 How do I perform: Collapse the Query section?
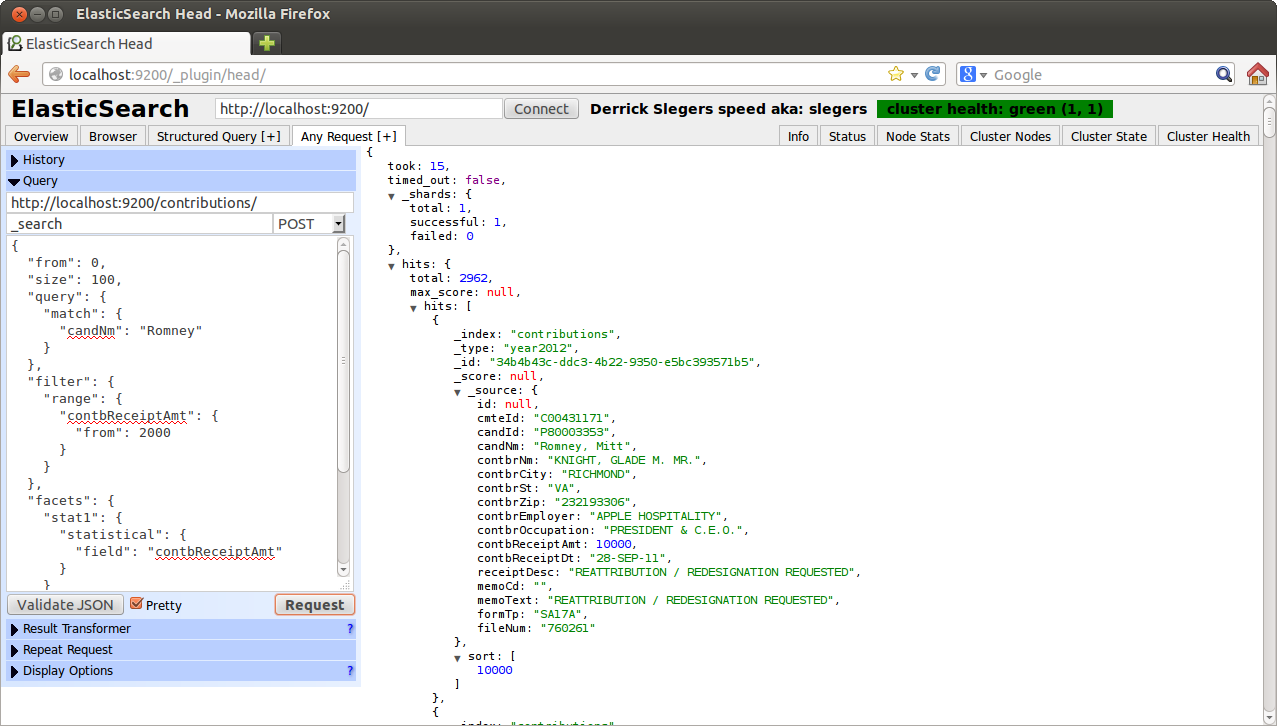click(13, 181)
